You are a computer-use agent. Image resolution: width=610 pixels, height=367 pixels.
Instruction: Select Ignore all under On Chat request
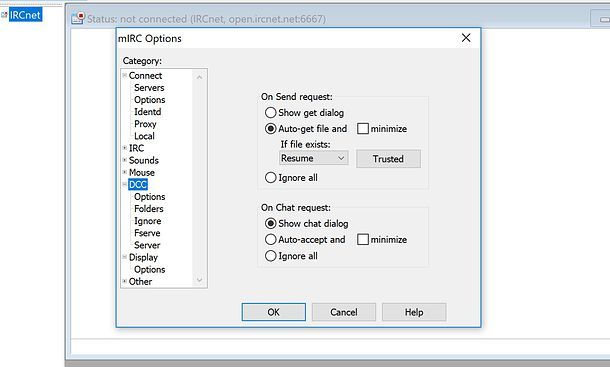click(270, 256)
